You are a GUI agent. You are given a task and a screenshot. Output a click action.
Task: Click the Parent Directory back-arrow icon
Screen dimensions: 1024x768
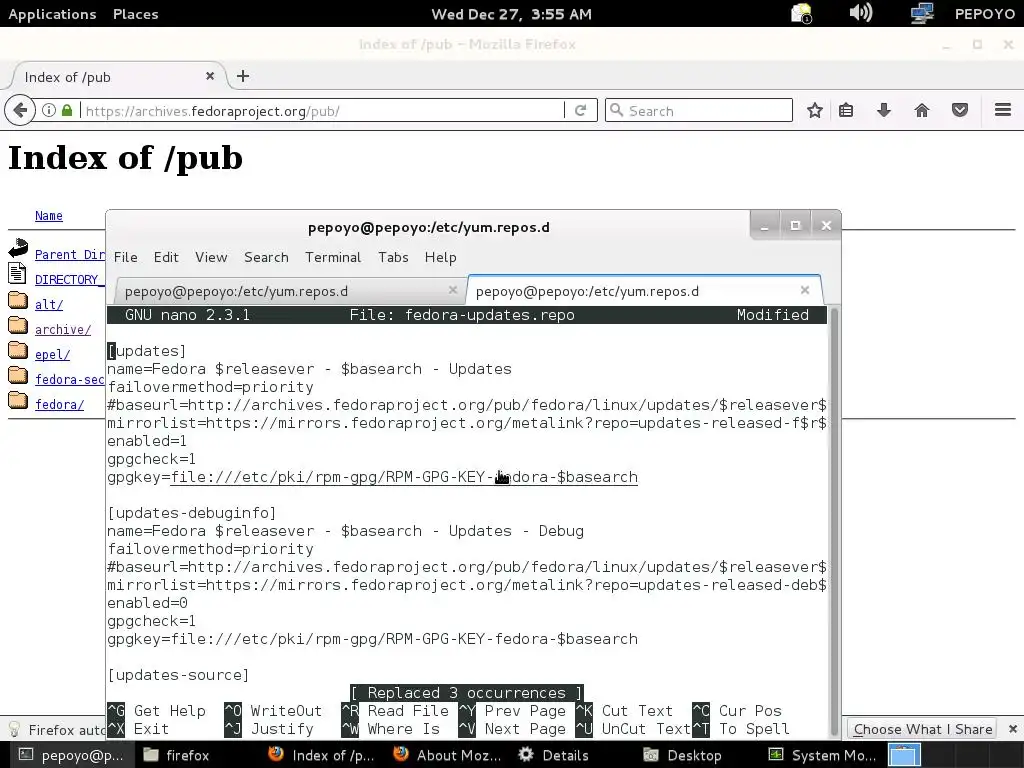(18, 248)
